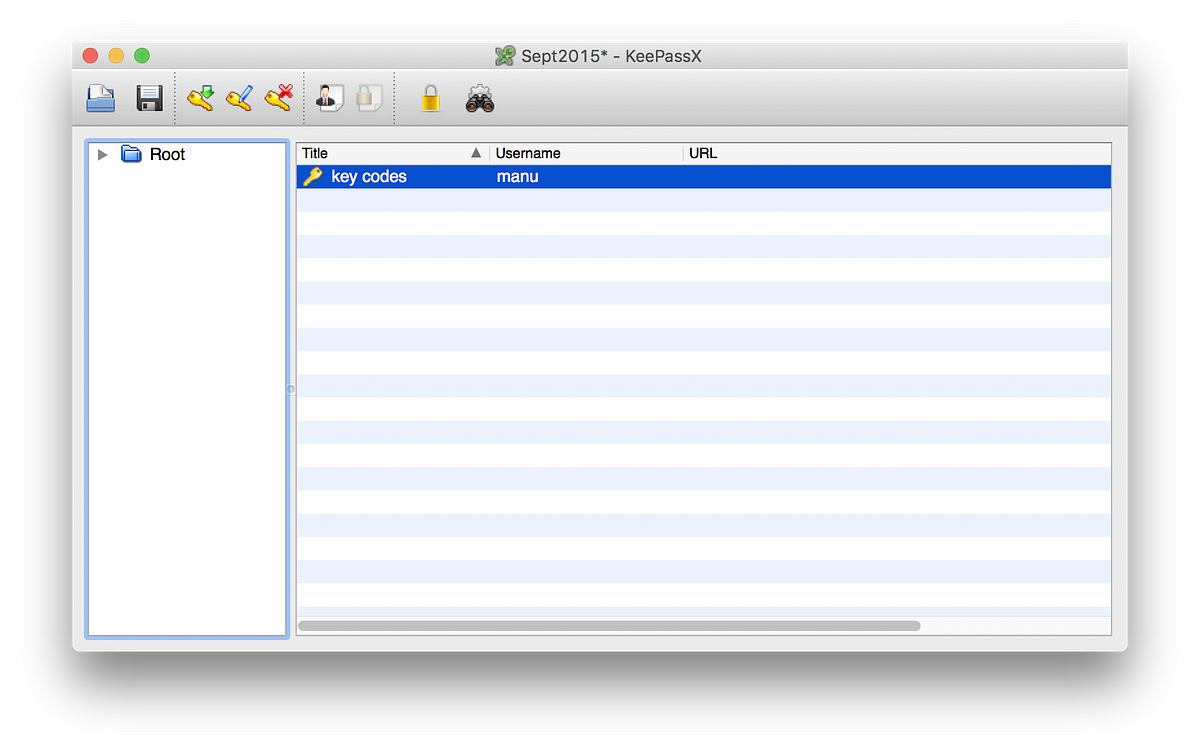Screen dimensions: 1200x755
Task: Maximize the window with the green button
Action: pos(142,56)
